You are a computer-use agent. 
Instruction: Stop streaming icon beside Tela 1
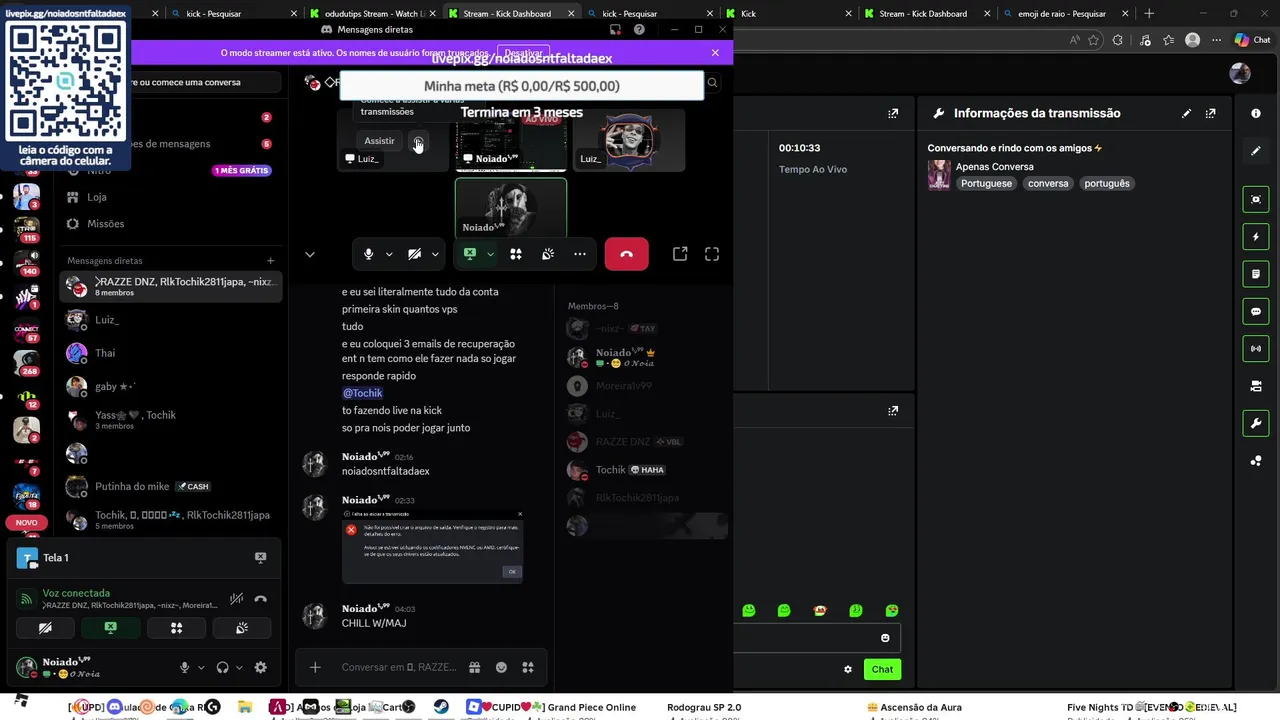(261, 558)
